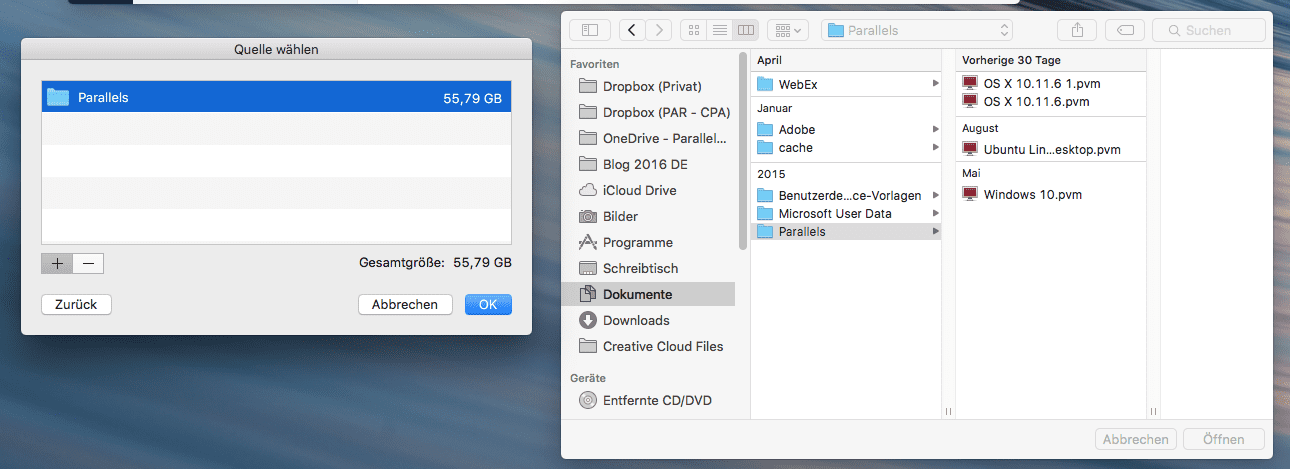1290x469 pixels.
Task: Click the Bilder camera icon
Action: point(588,216)
